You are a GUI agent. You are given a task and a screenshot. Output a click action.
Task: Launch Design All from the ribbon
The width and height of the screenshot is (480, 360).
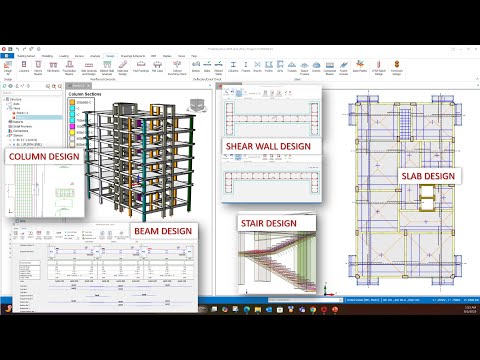8,67
